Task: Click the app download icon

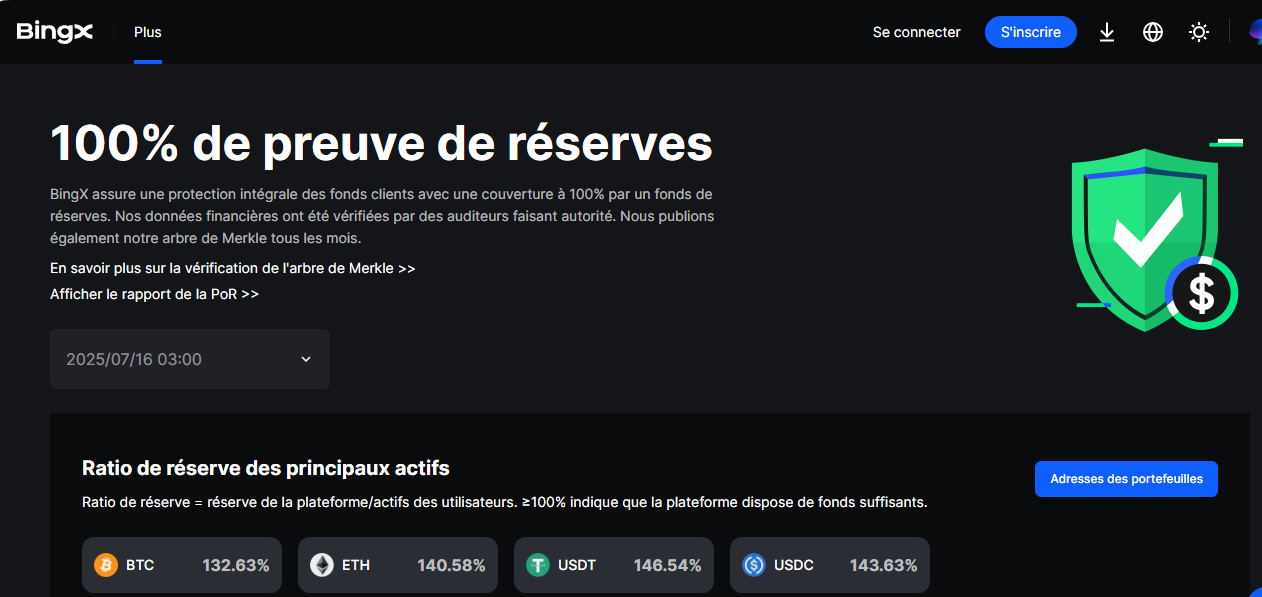Action: click(x=1106, y=31)
